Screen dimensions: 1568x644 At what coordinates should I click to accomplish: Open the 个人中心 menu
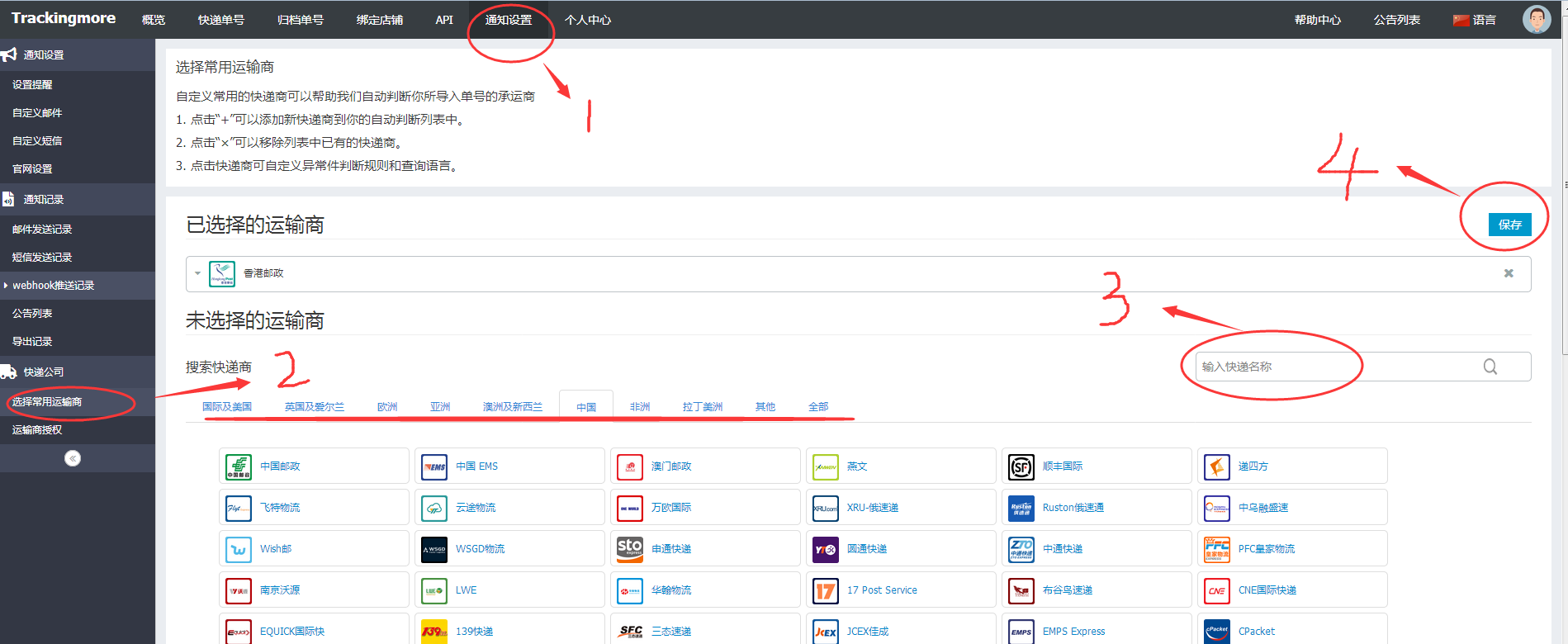588,20
